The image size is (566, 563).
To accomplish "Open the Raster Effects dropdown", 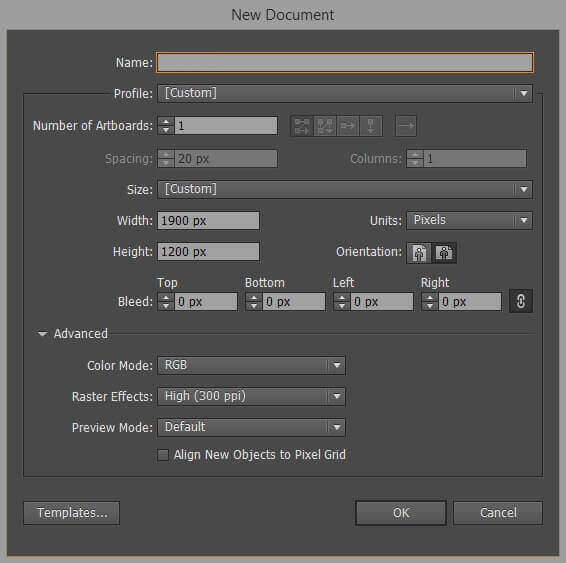I will click(x=252, y=396).
